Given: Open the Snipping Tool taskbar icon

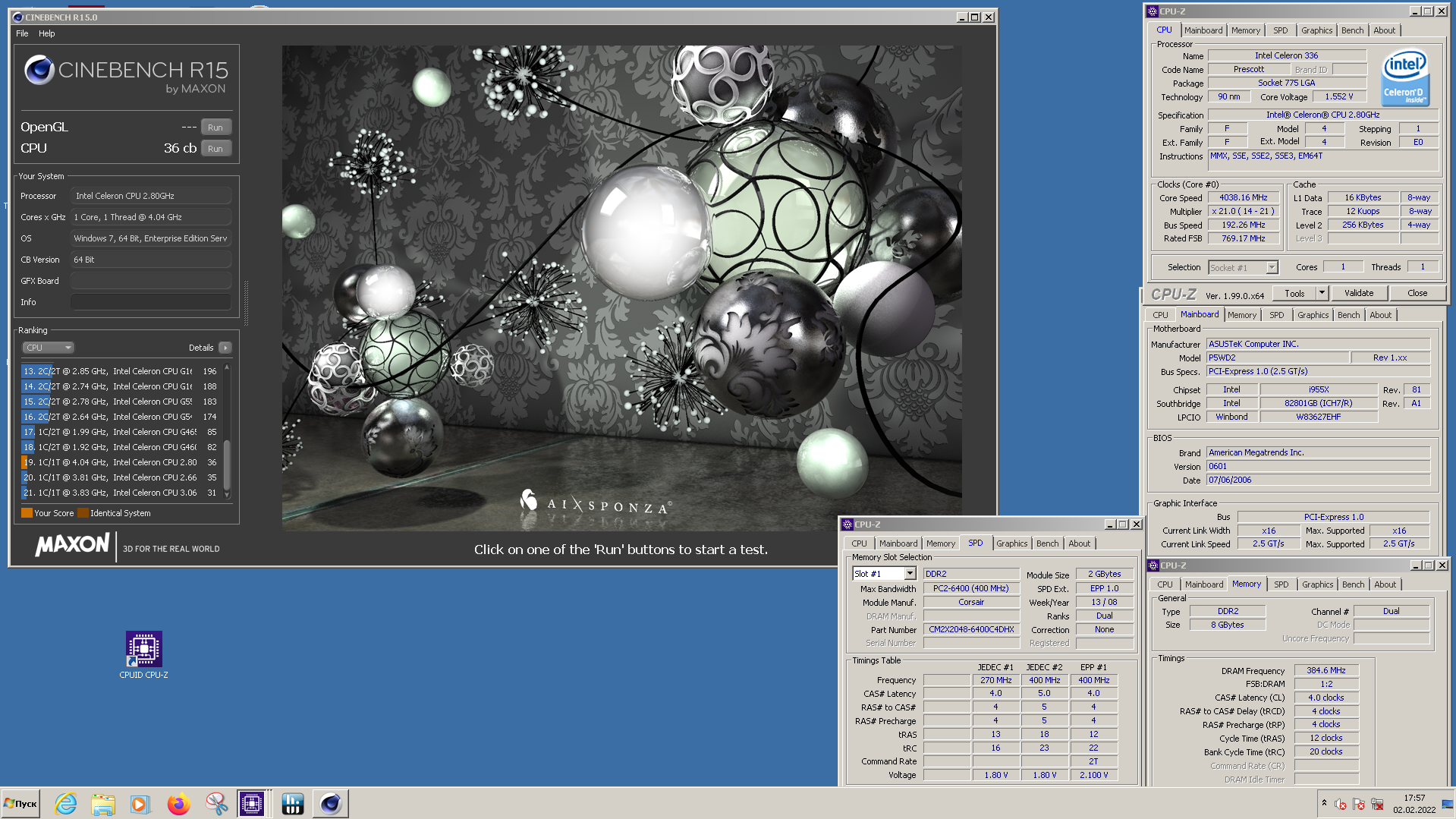Looking at the screenshot, I should (x=216, y=804).
